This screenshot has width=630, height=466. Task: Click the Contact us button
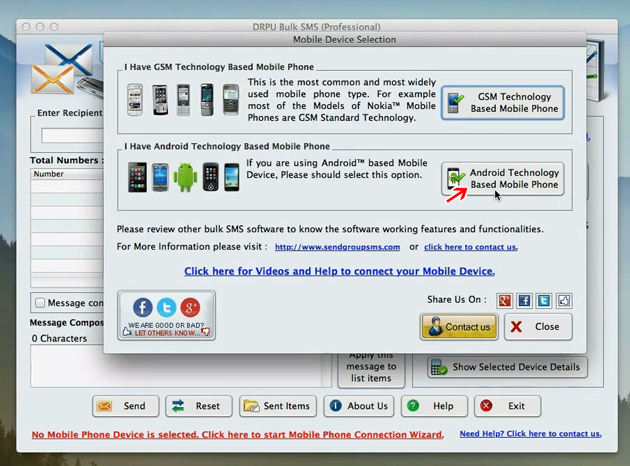(x=459, y=327)
